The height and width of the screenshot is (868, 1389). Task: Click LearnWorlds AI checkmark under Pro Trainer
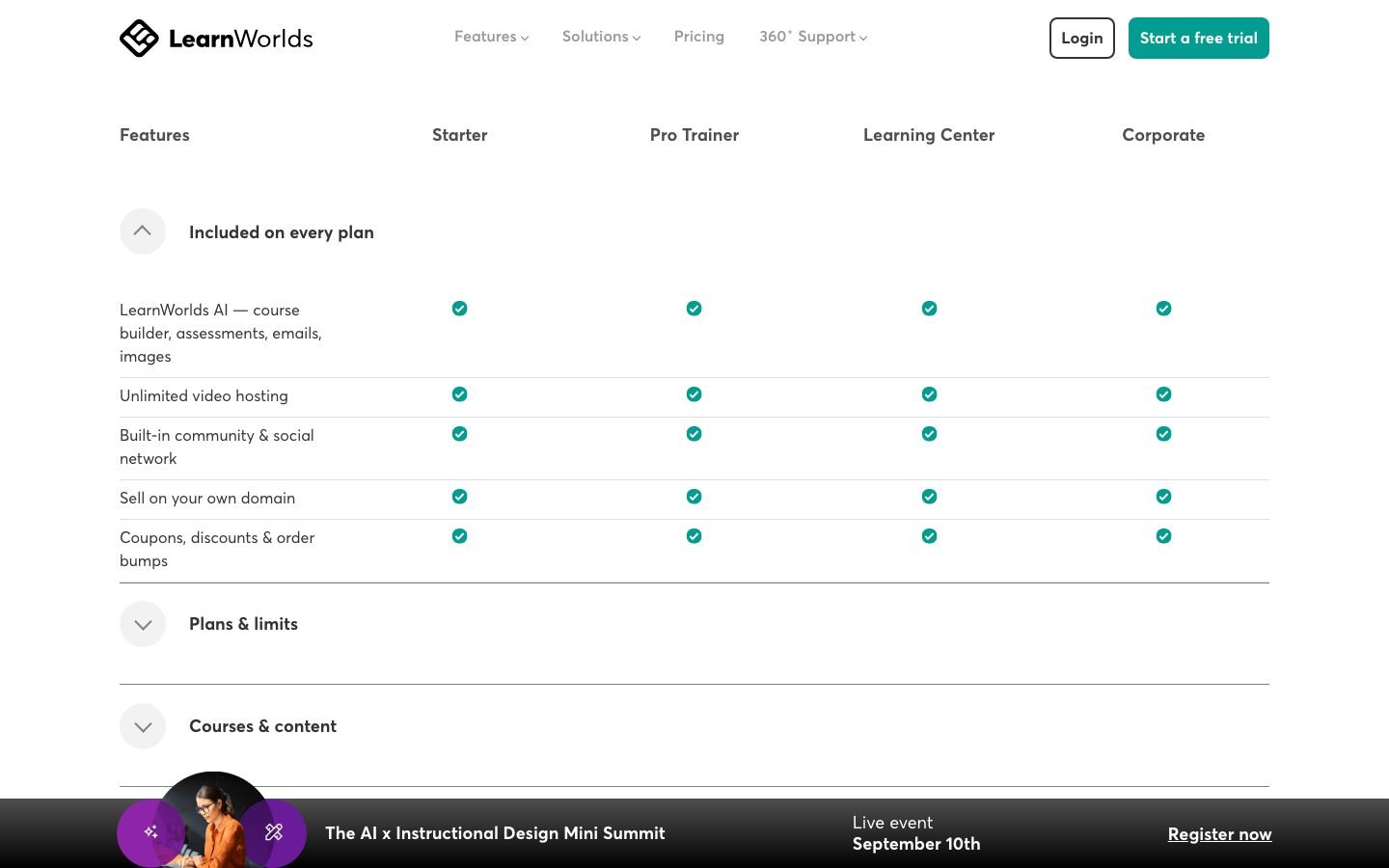point(694,309)
